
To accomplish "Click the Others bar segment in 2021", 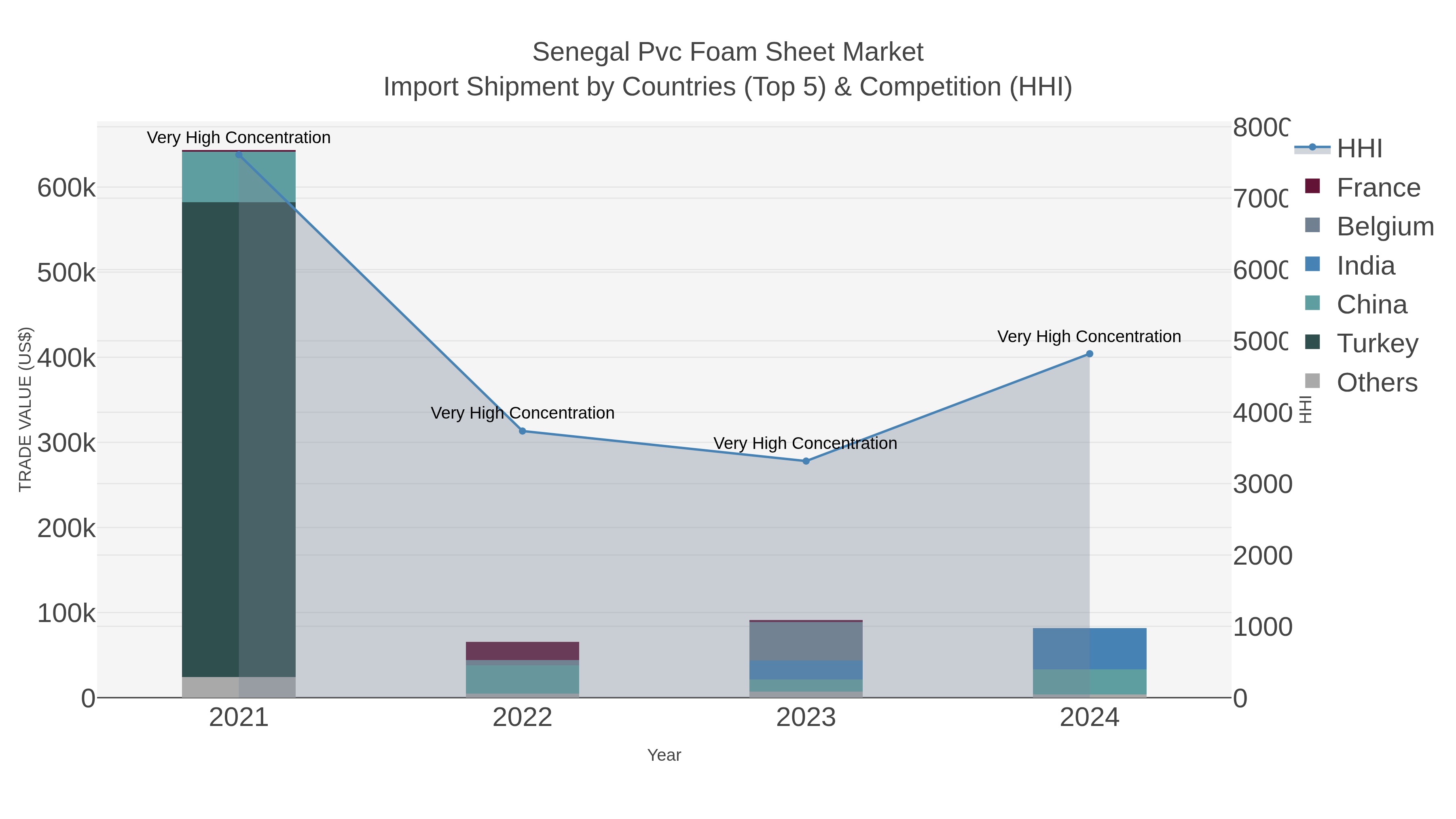I will point(239,687).
